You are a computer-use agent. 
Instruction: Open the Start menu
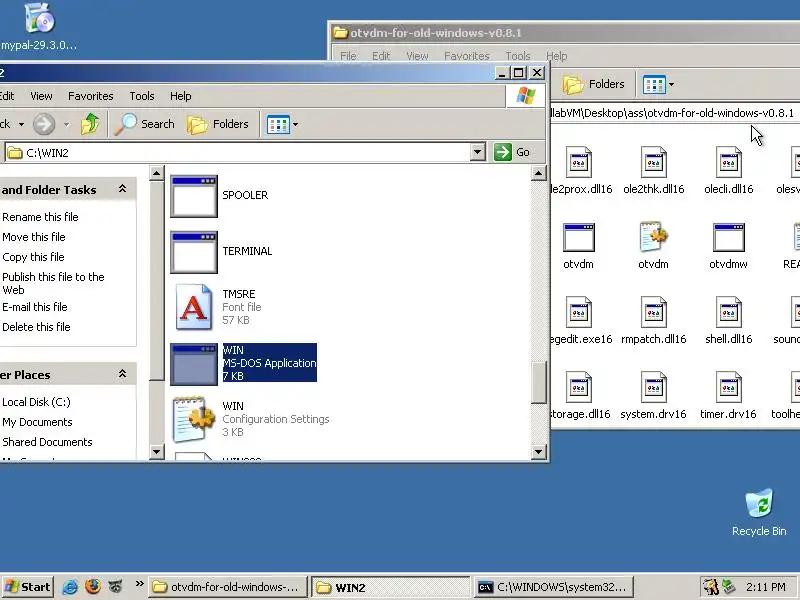(x=28, y=587)
